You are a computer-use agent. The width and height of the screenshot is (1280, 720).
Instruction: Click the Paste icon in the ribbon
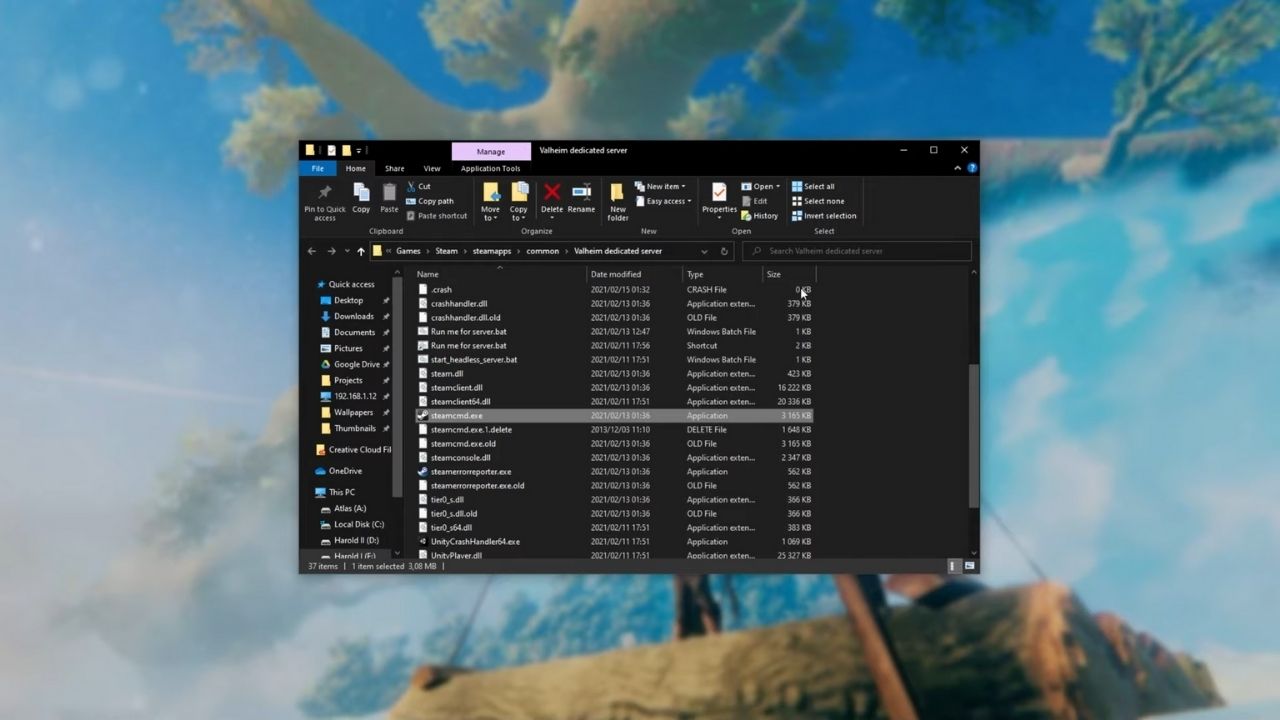tap(389, 195)
